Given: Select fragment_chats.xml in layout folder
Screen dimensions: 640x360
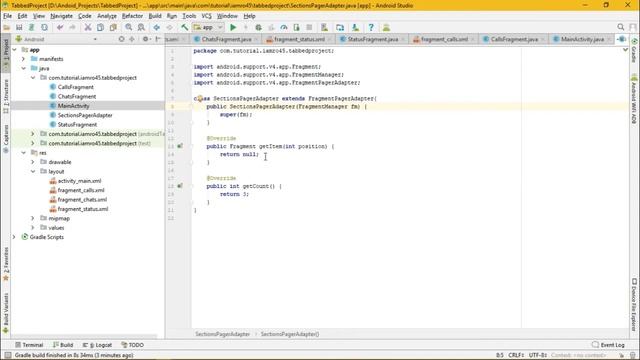Looking at the screenshot, I should tap(82, 200).
